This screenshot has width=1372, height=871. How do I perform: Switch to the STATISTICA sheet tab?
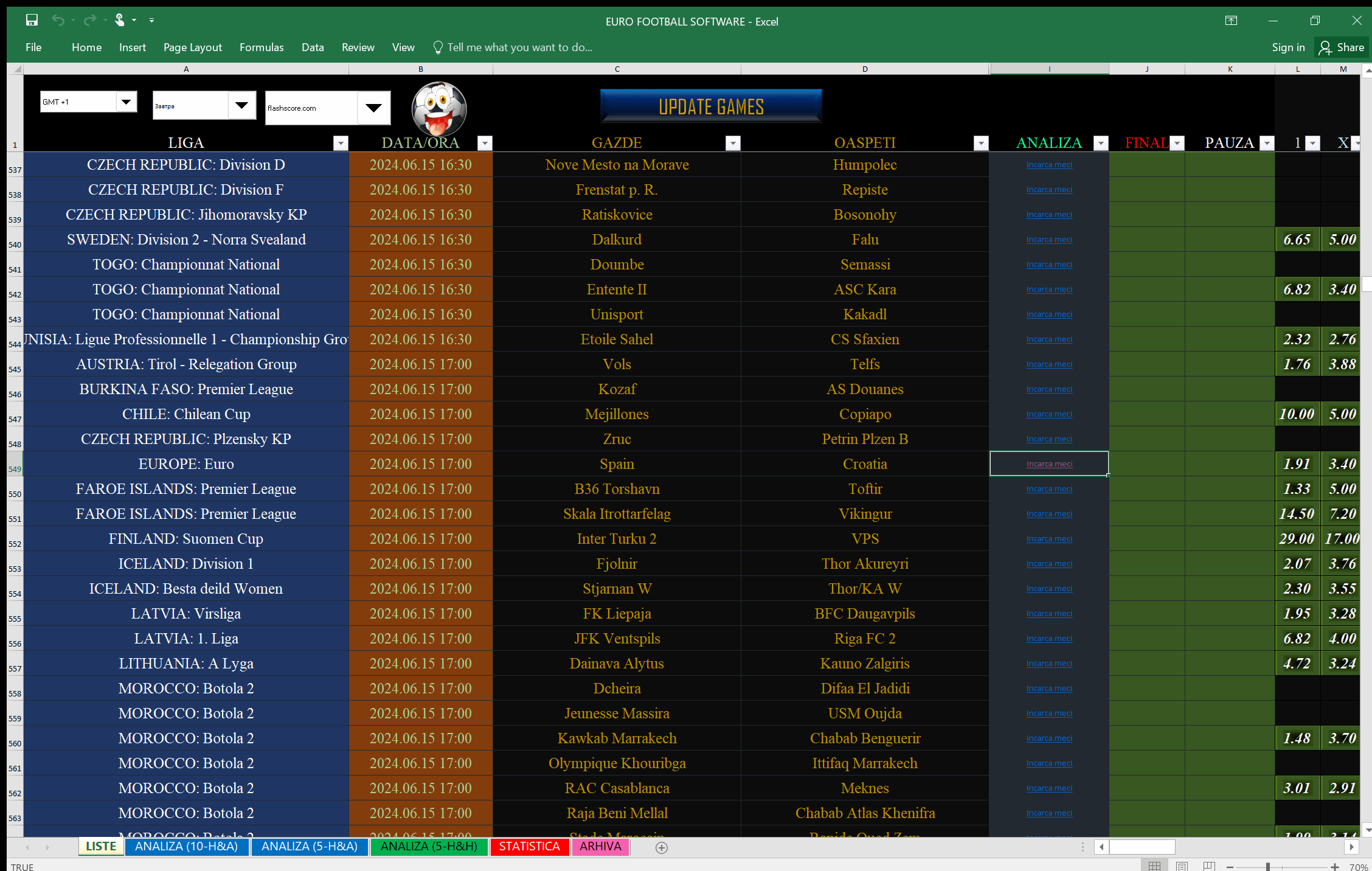point(528,847)
